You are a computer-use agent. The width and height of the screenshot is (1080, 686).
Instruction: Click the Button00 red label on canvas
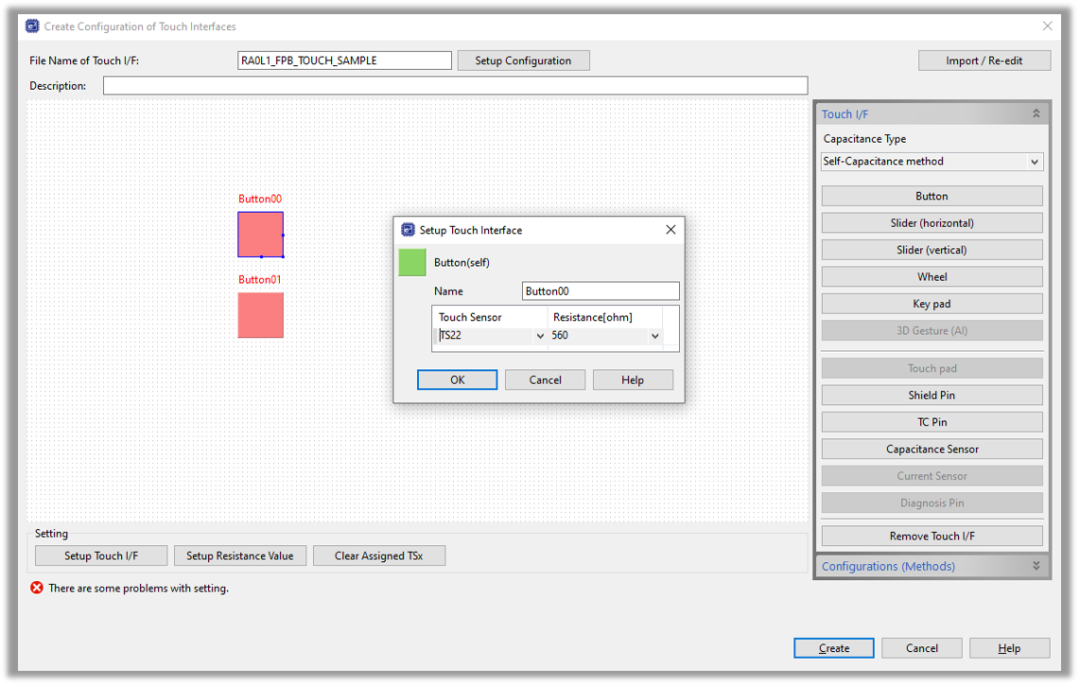pos(260,198)
